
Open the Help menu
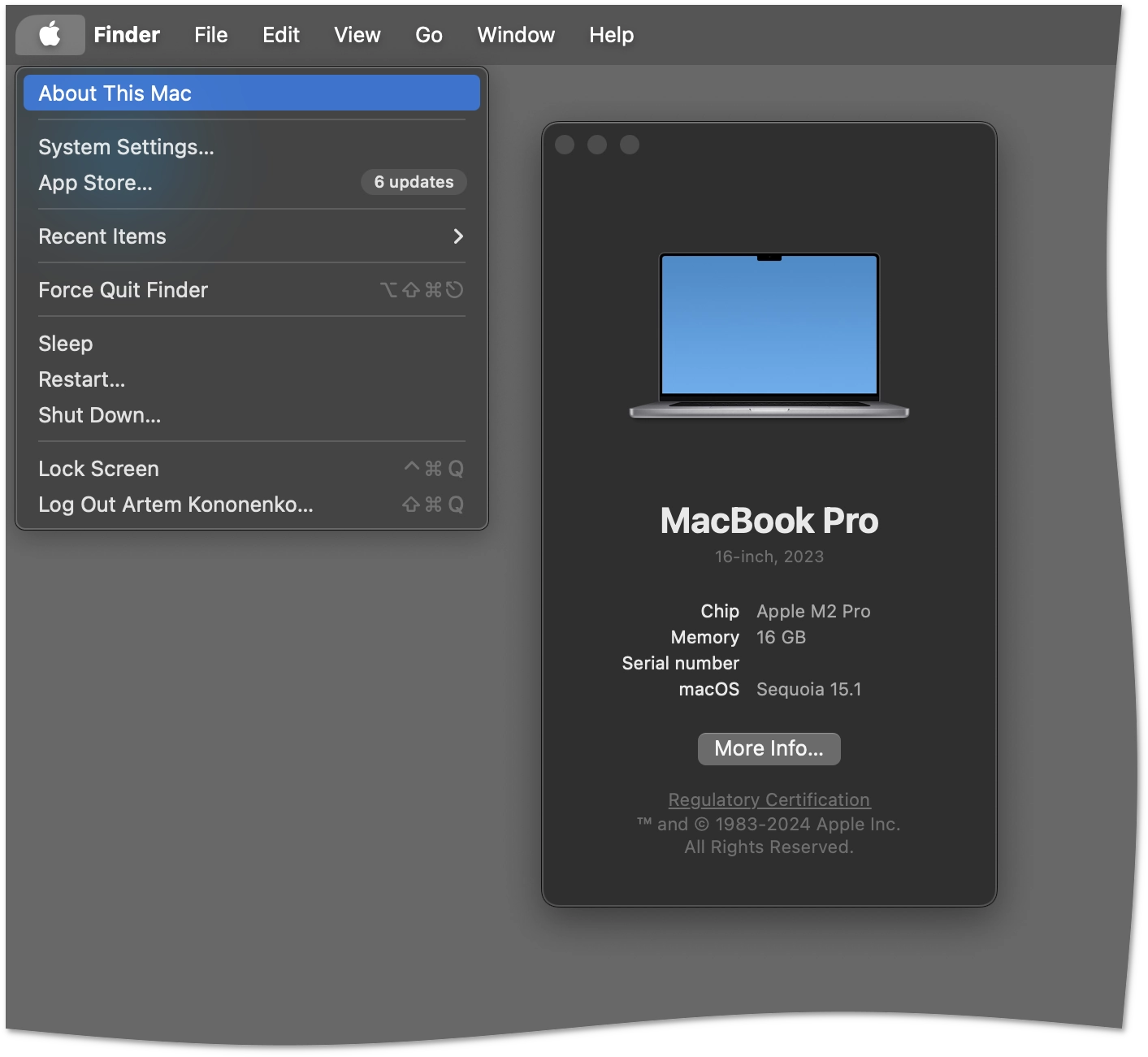612,35
